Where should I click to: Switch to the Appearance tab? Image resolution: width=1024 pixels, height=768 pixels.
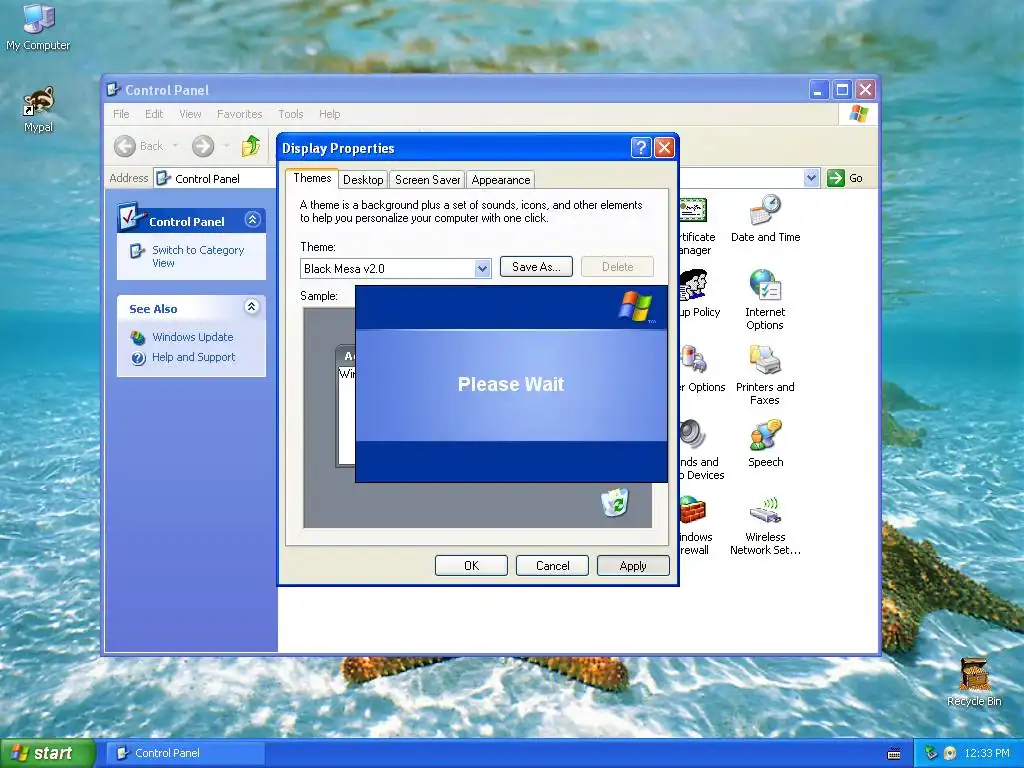point(501,180)
